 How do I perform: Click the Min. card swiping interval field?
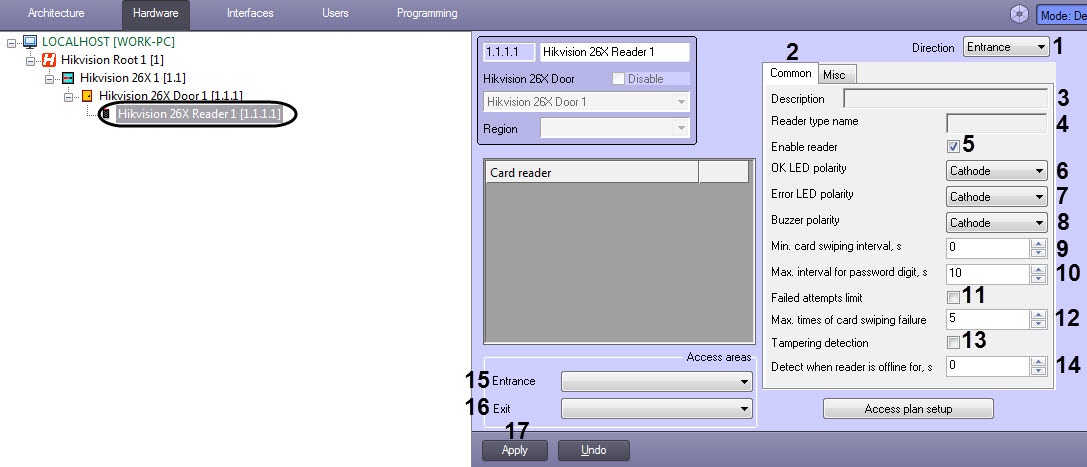(x=987, y=247)
